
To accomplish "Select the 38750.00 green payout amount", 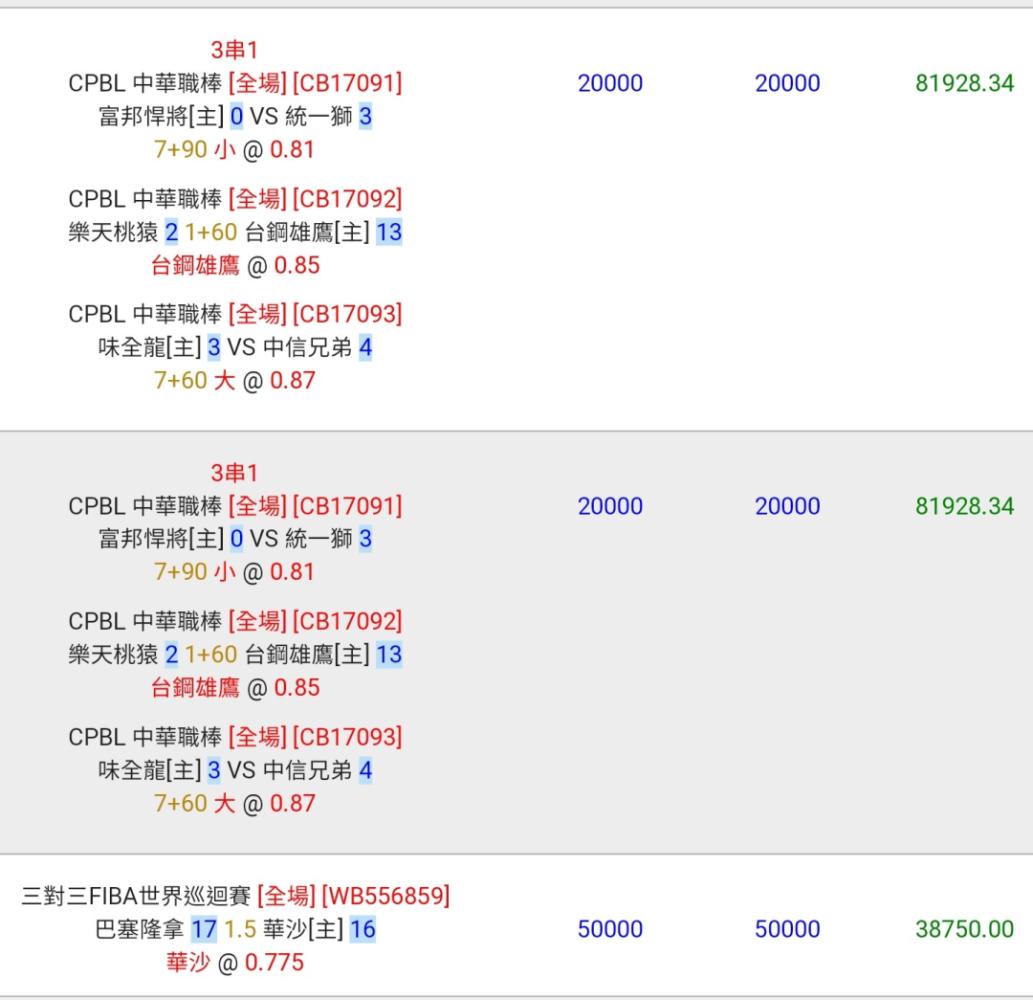I will [964, 929].
